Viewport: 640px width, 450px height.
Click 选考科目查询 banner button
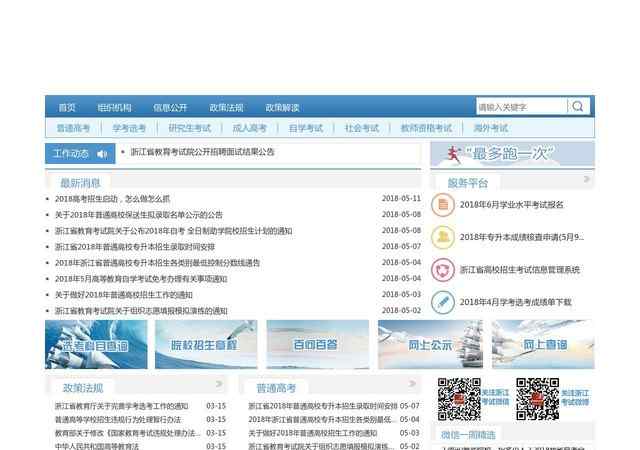point(94,345)
